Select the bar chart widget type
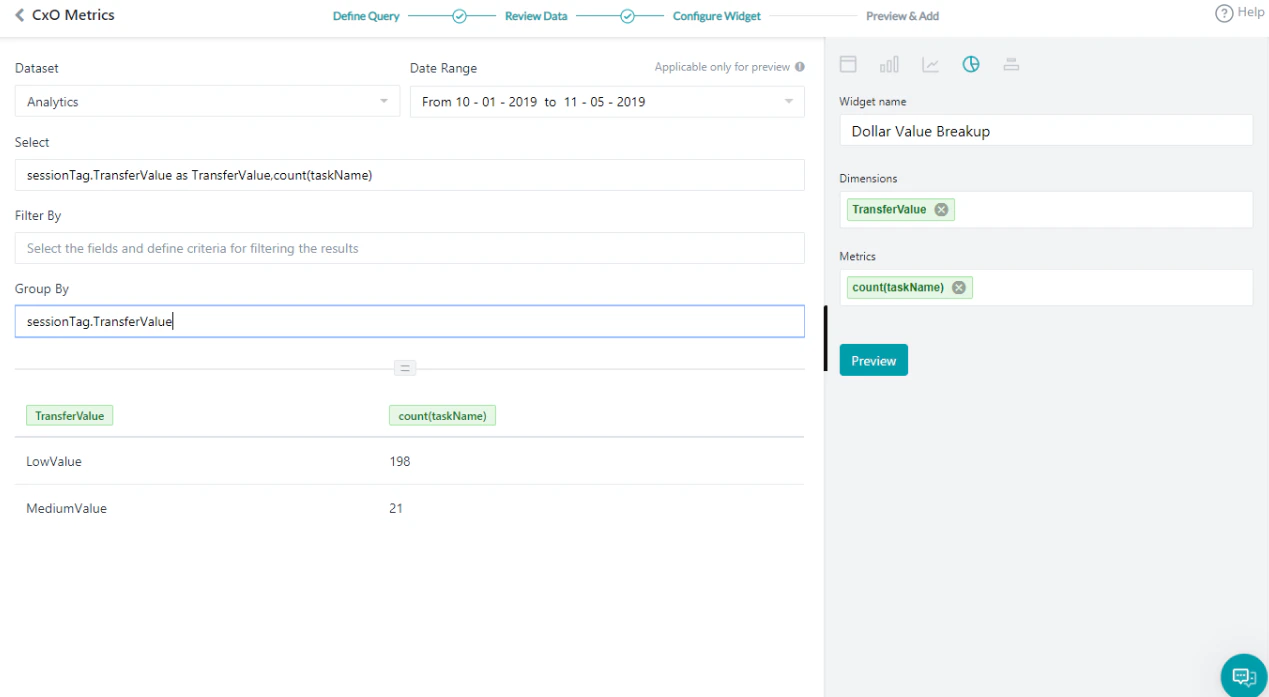Image resolution: width=1269 pixels, height=697 pixels. [x=889, y=64]
